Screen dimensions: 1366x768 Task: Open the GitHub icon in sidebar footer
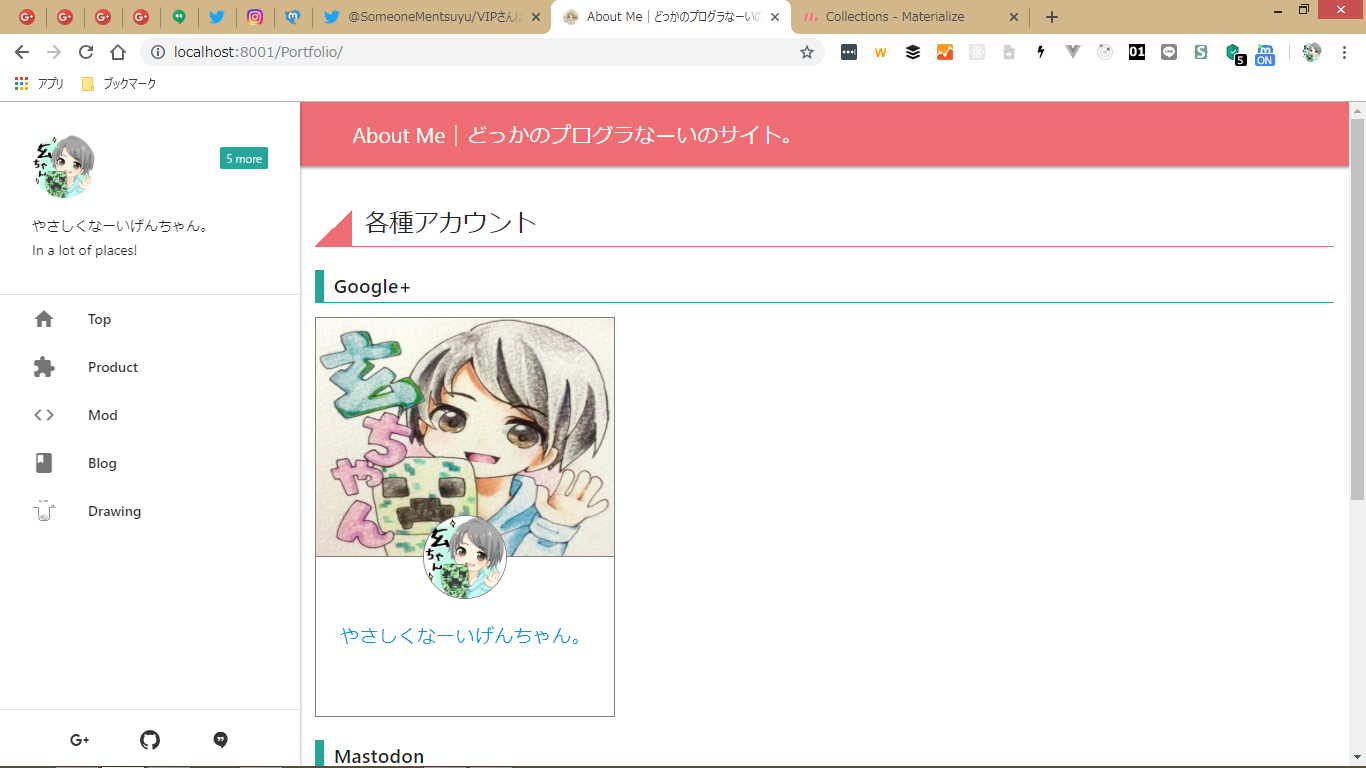tap(150, 740)
